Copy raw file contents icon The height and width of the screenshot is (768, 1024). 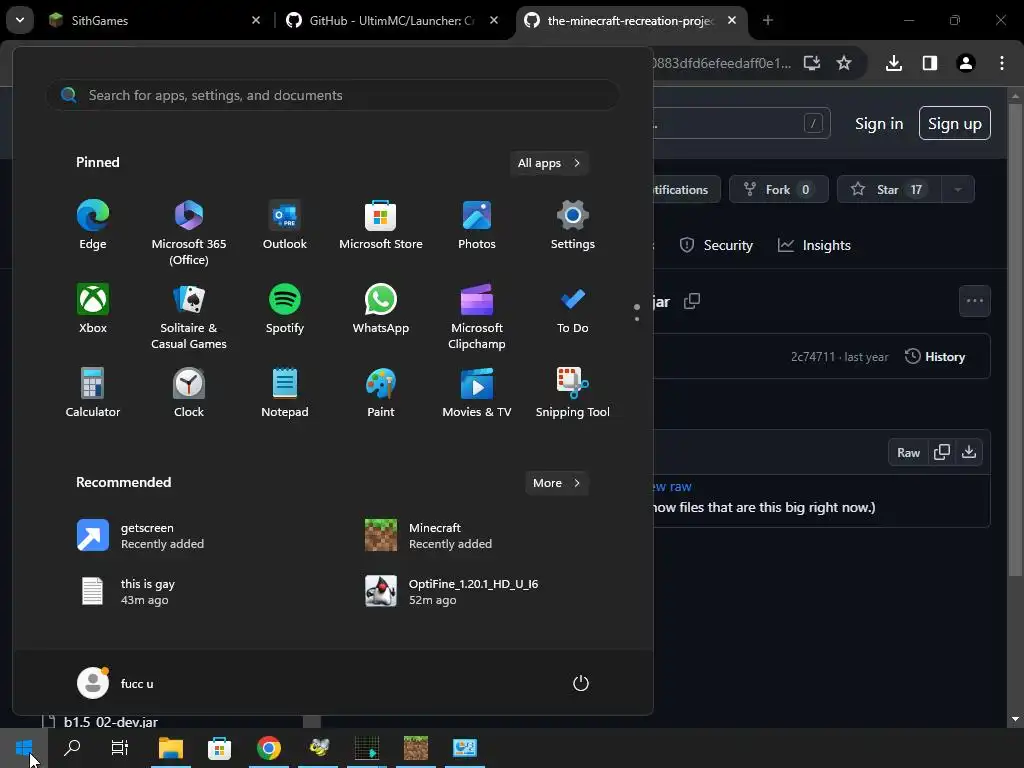pyautogui.click(x=942, y=453)
